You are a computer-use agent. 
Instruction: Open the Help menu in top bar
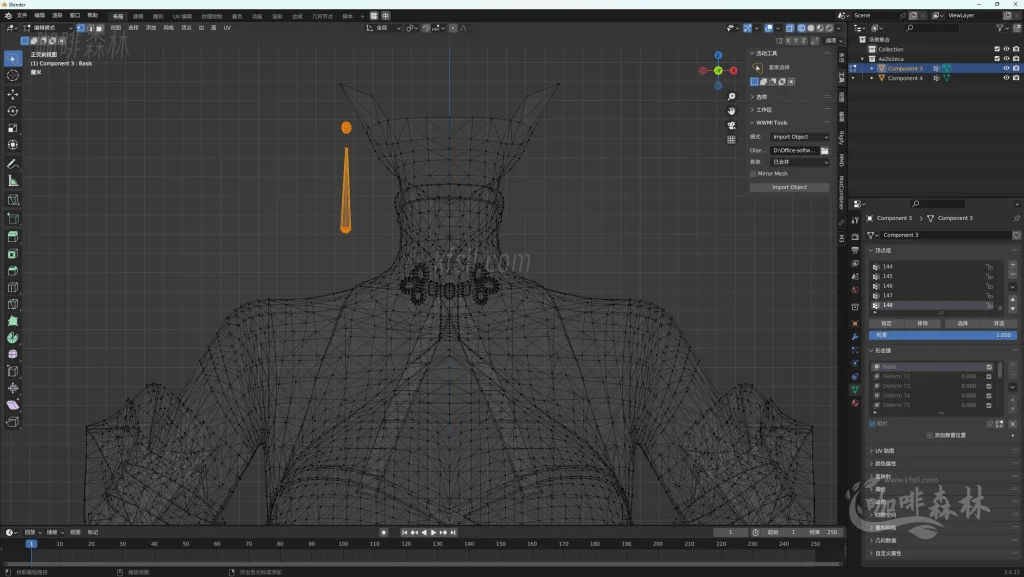[x=93, y=16]
